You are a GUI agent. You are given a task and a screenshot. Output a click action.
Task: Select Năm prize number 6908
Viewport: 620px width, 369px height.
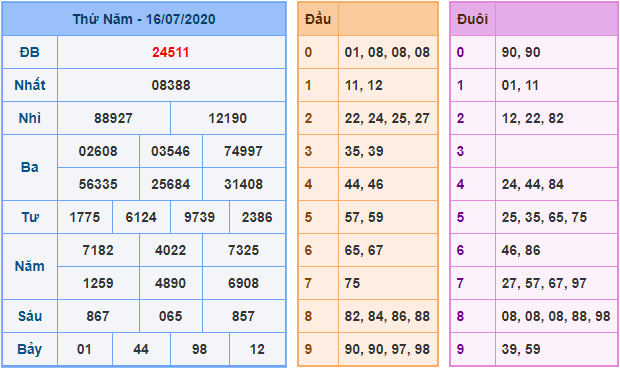[243, 283]
